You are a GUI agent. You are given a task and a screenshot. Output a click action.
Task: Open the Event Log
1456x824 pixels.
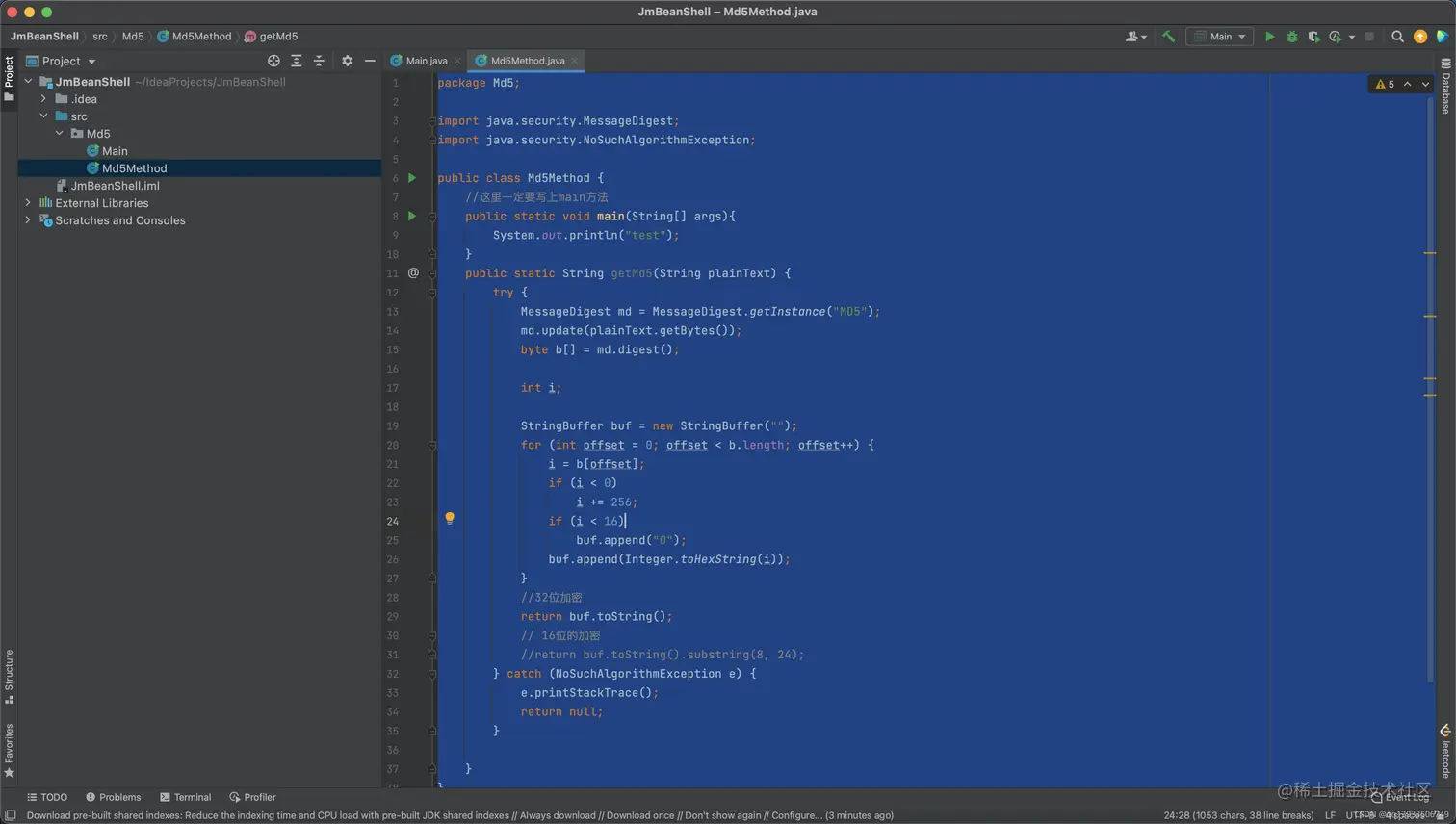coord(1401,797)
